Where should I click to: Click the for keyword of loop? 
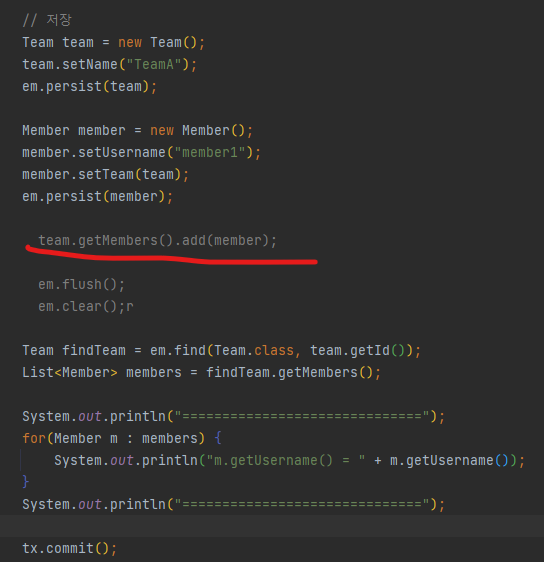[34, 438]
